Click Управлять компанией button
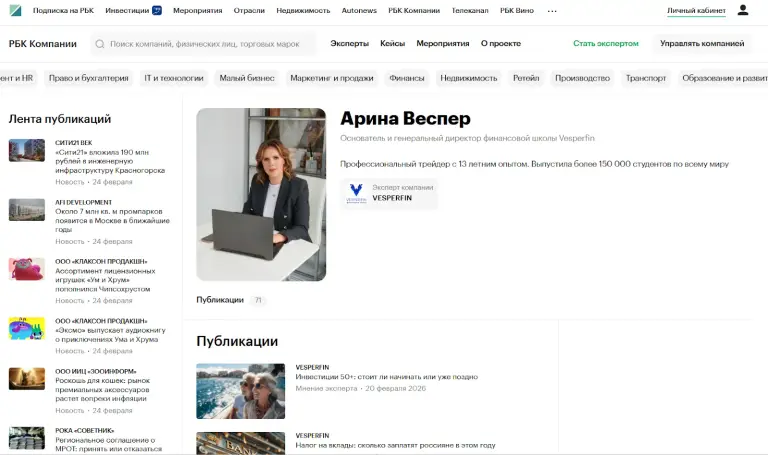Viewport: 768px width, 455px height. point(702,44)
